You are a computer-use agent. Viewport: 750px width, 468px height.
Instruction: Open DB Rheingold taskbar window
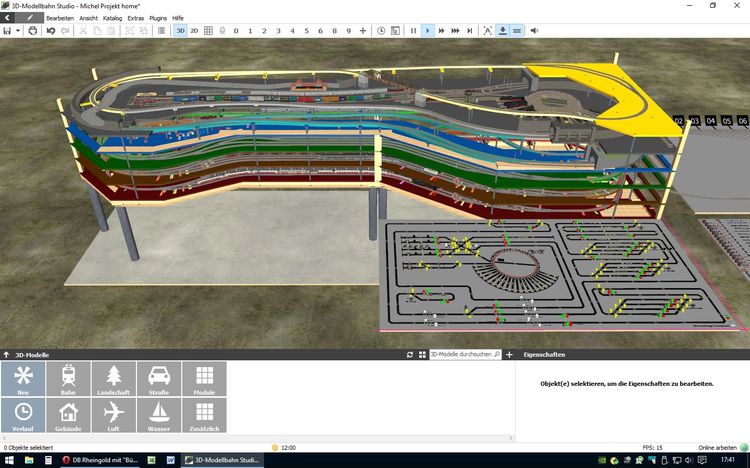pyautogui.click(x=102, y=460)
